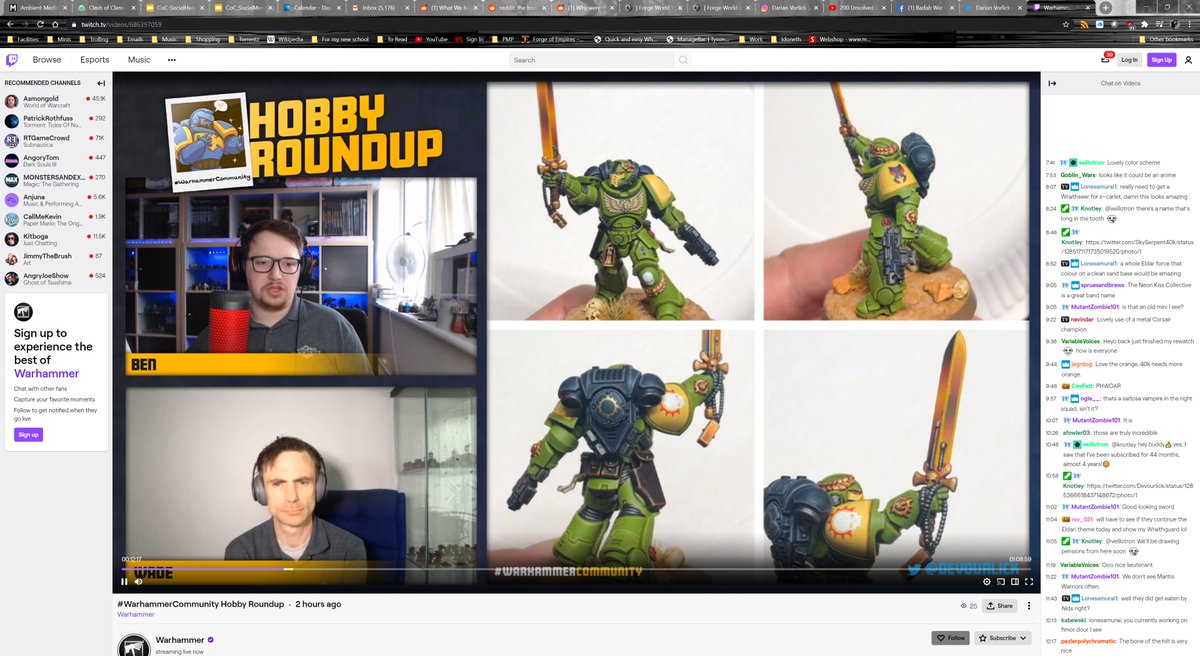Switch to the Clash of Clans browser tab

(105, 7)
